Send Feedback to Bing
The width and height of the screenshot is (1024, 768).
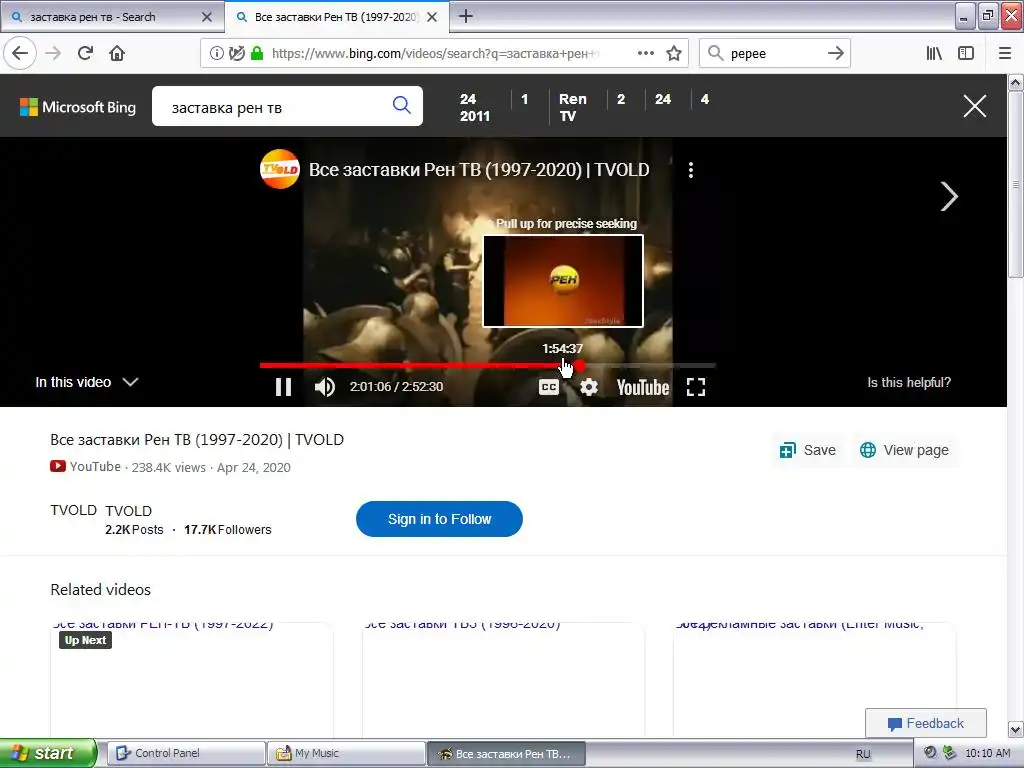tap(925, 723)
